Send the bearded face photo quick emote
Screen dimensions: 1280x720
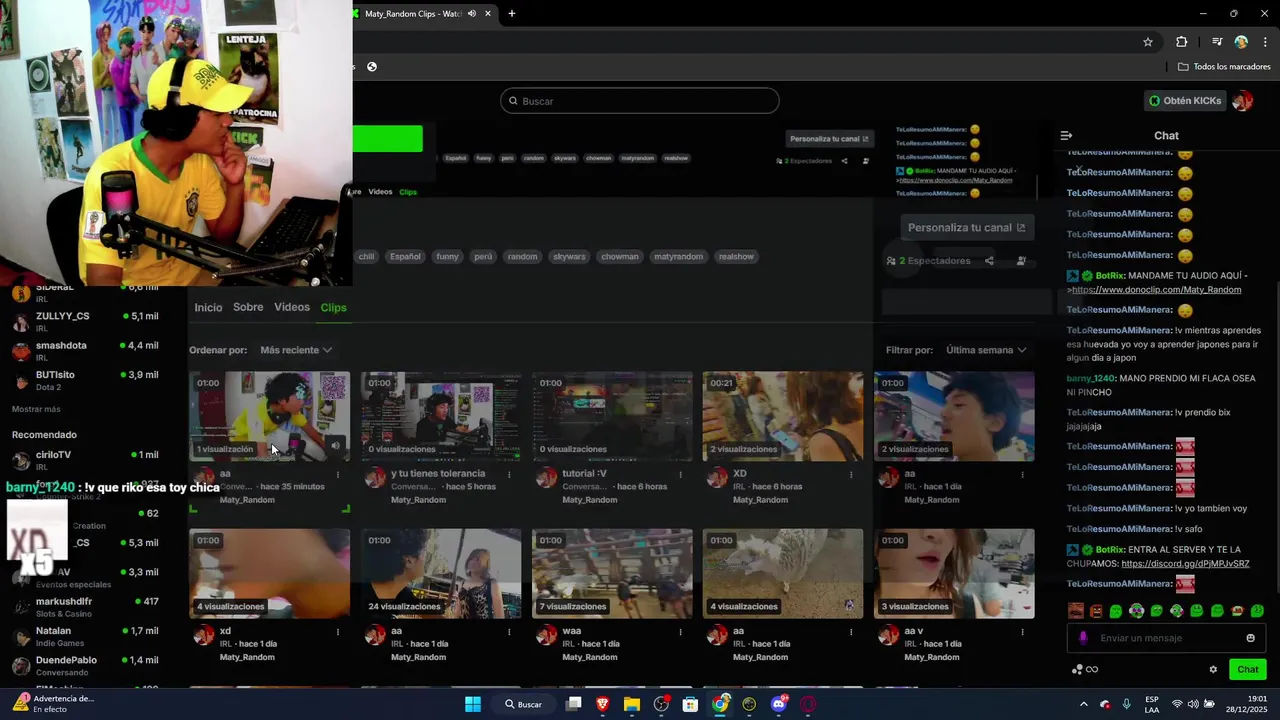1075,611
